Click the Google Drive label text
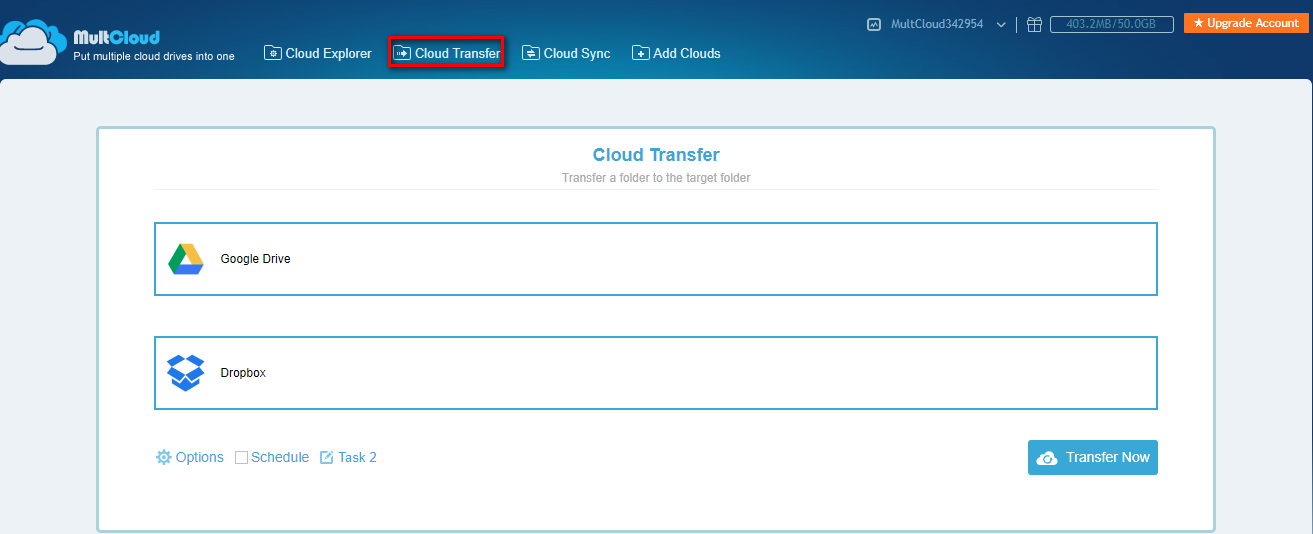The image size is (1313, 534). click(256, 259)
